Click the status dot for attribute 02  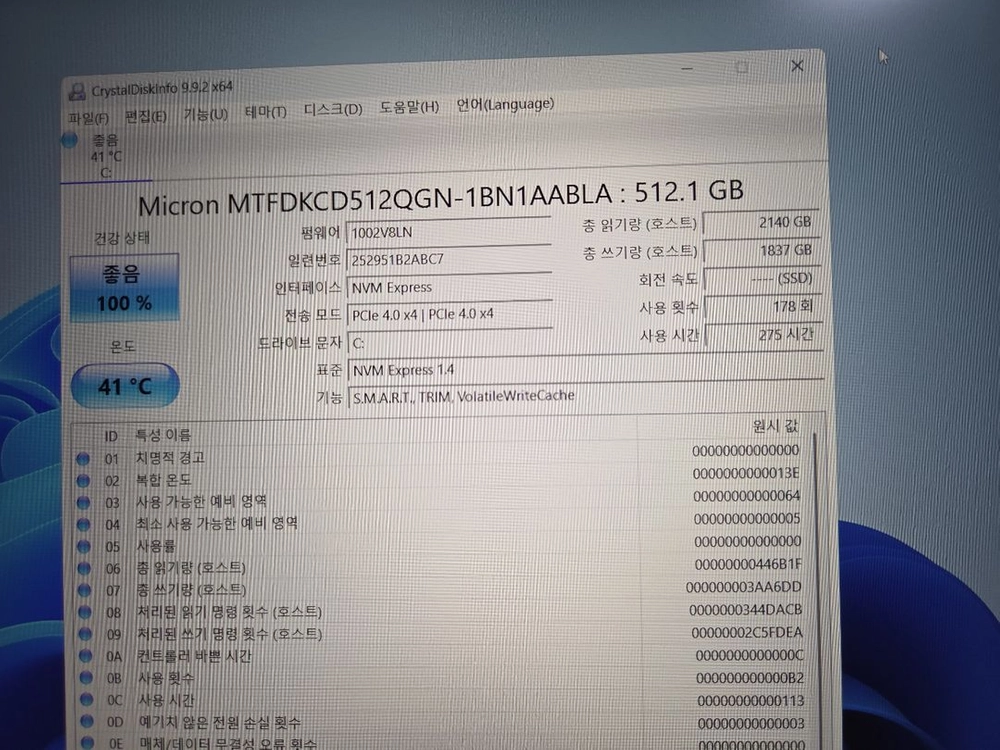(83, 480)
